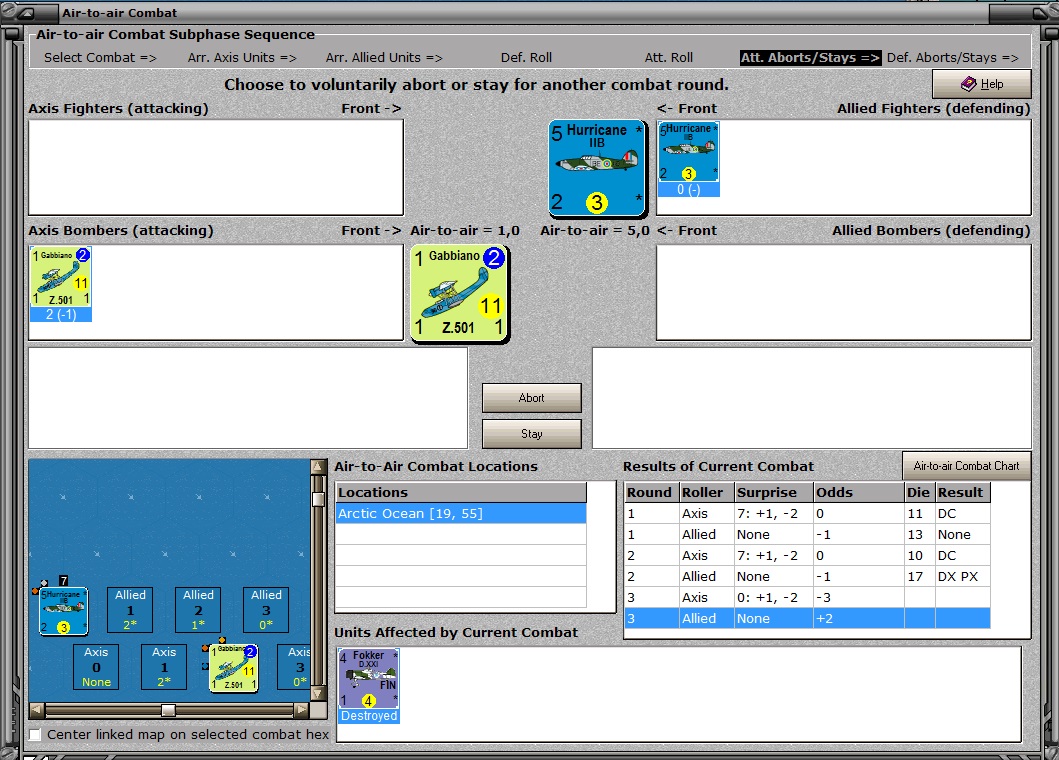Select small Hurricane IIB counter in Allied Fighters box

pos(688,152)
